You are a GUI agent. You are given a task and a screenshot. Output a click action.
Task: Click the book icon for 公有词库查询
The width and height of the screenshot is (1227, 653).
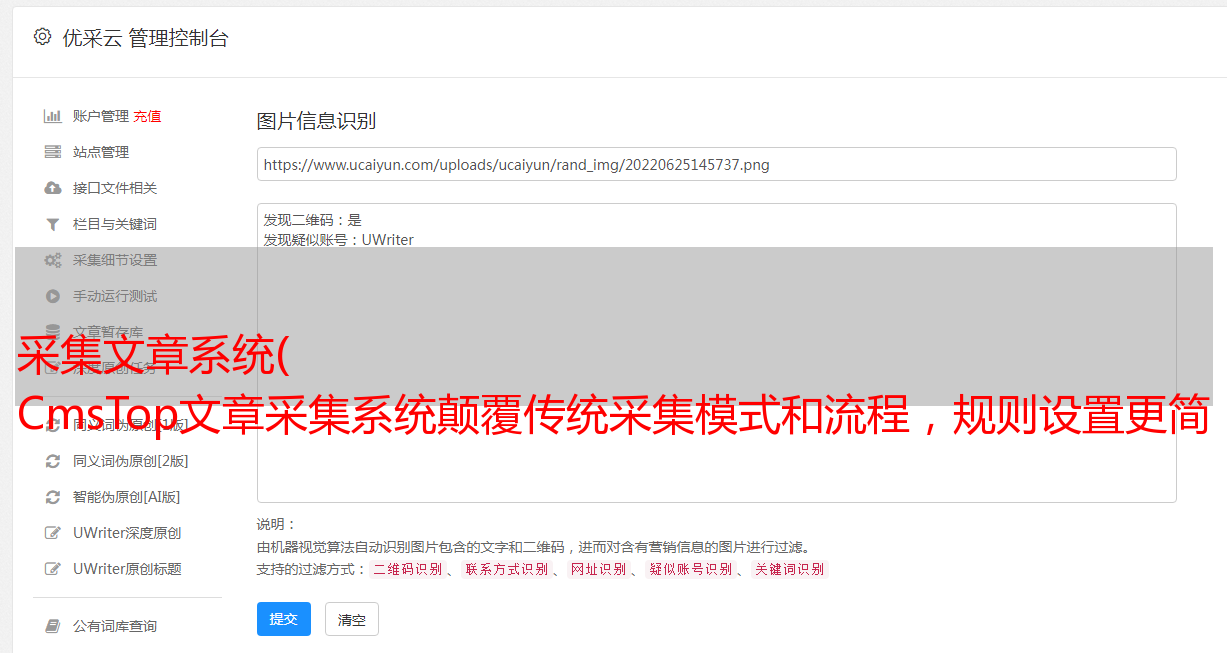click(53, 626)
